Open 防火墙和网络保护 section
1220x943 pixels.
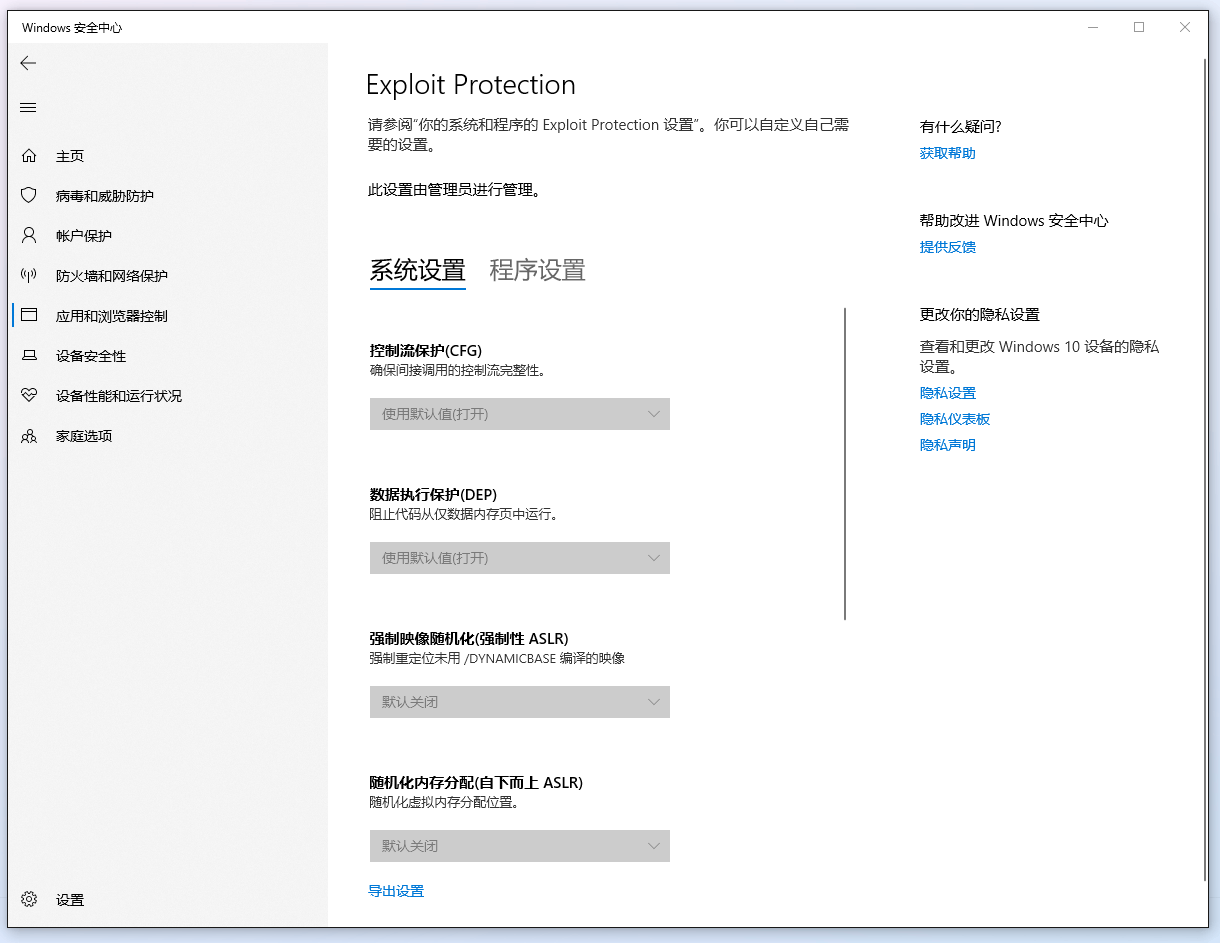[168, 276]
